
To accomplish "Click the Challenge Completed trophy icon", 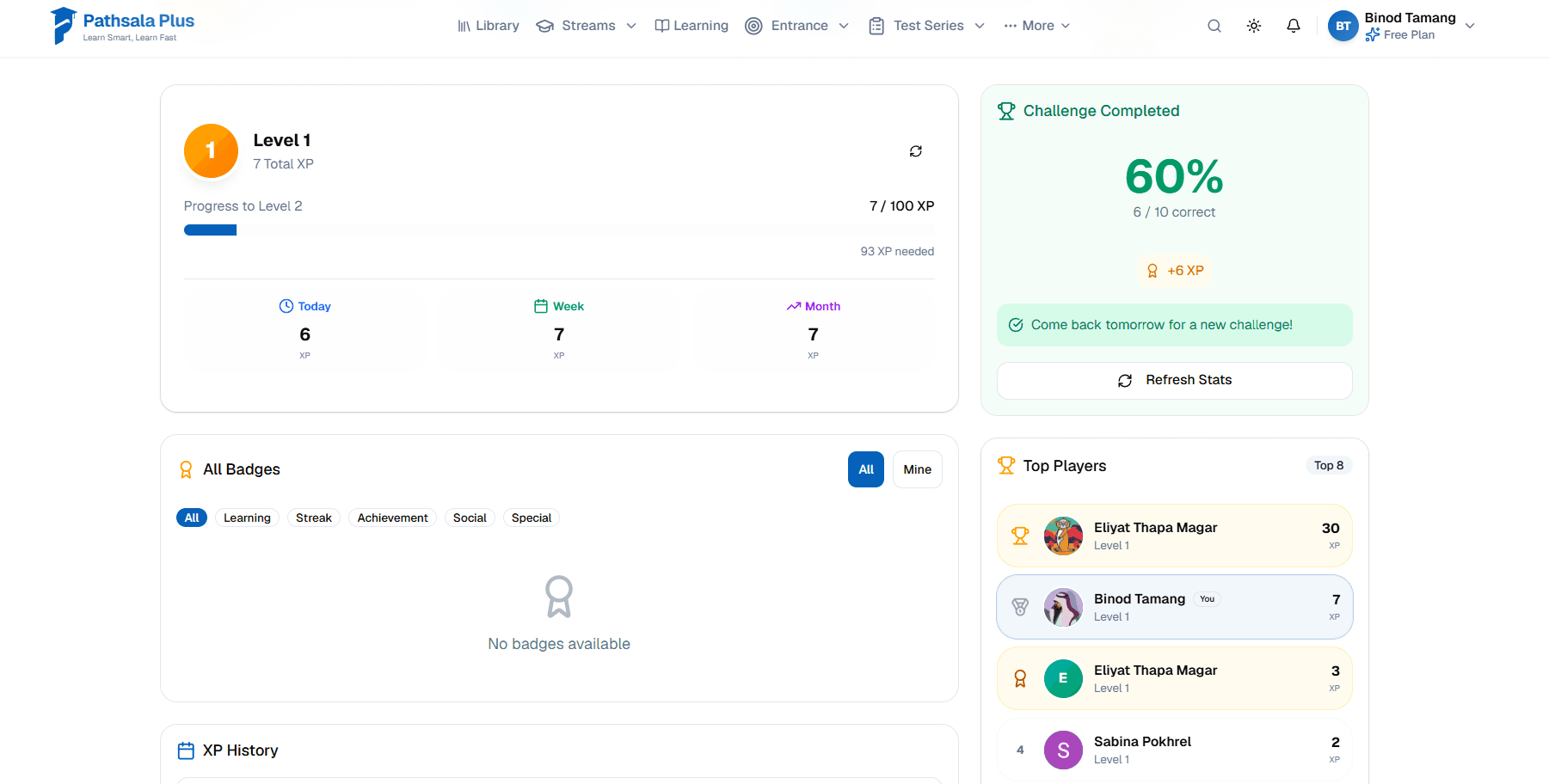I will (x=1006, y=111).
